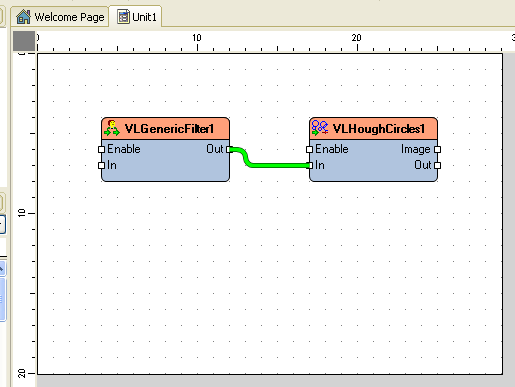Click the VLHoughCircles1 circles icon

click(x=320, y=128)
